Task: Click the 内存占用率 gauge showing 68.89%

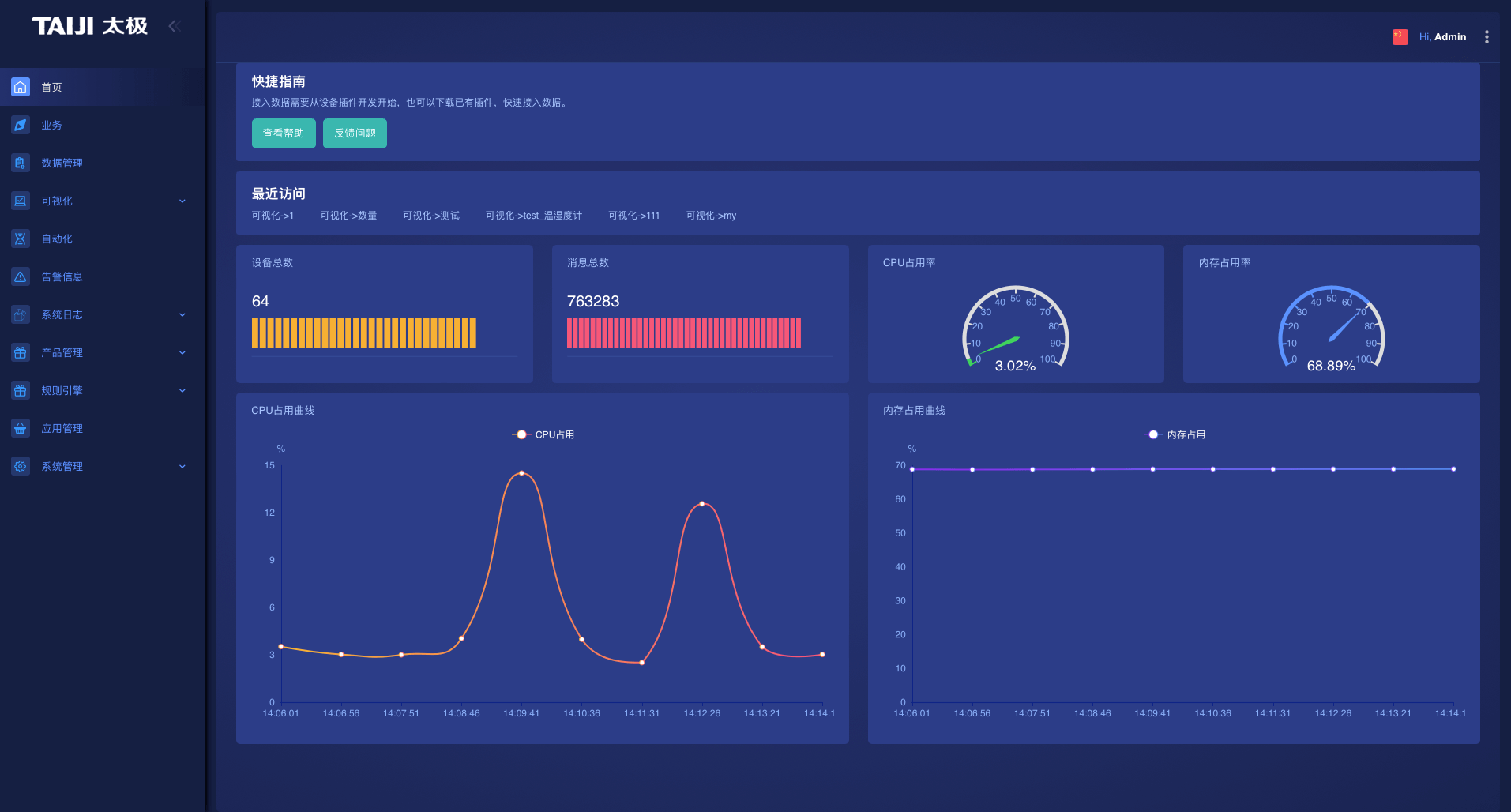Action: [x=1332, y=328]
